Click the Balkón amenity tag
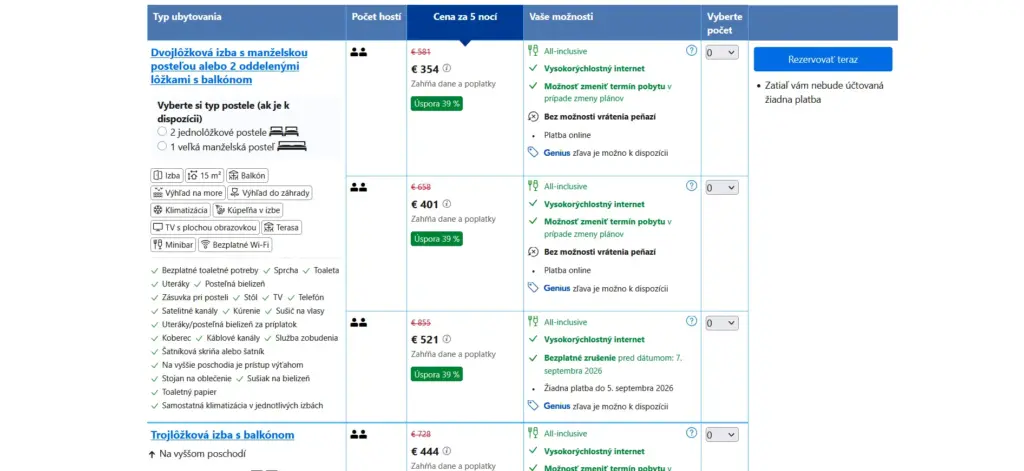1024x471 pixels. (x=248, y=176)
